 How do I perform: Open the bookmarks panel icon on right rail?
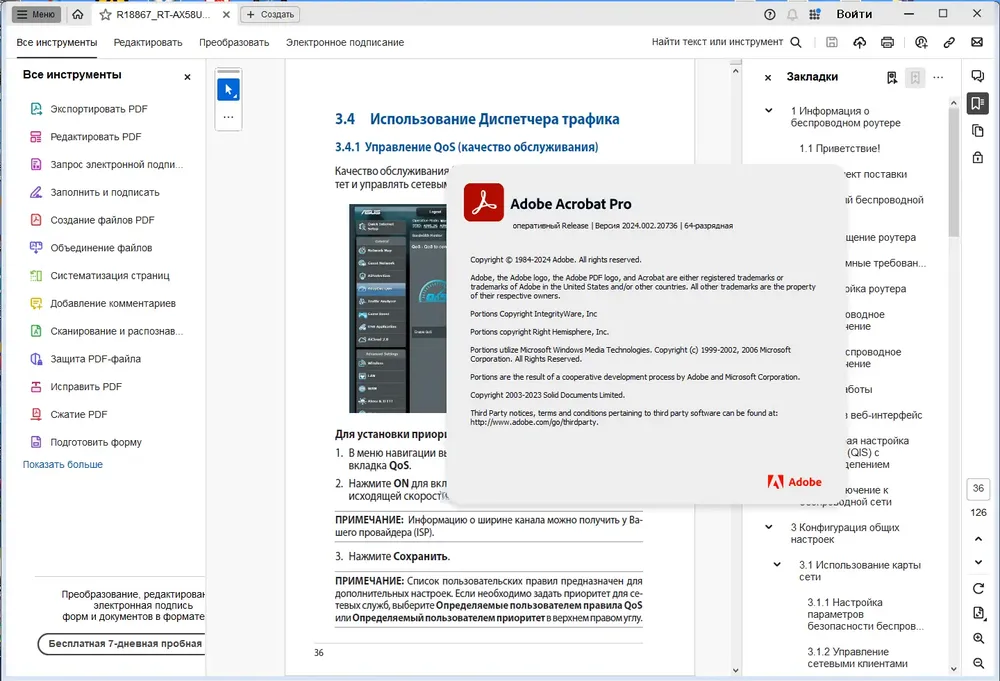click(977, 103)
